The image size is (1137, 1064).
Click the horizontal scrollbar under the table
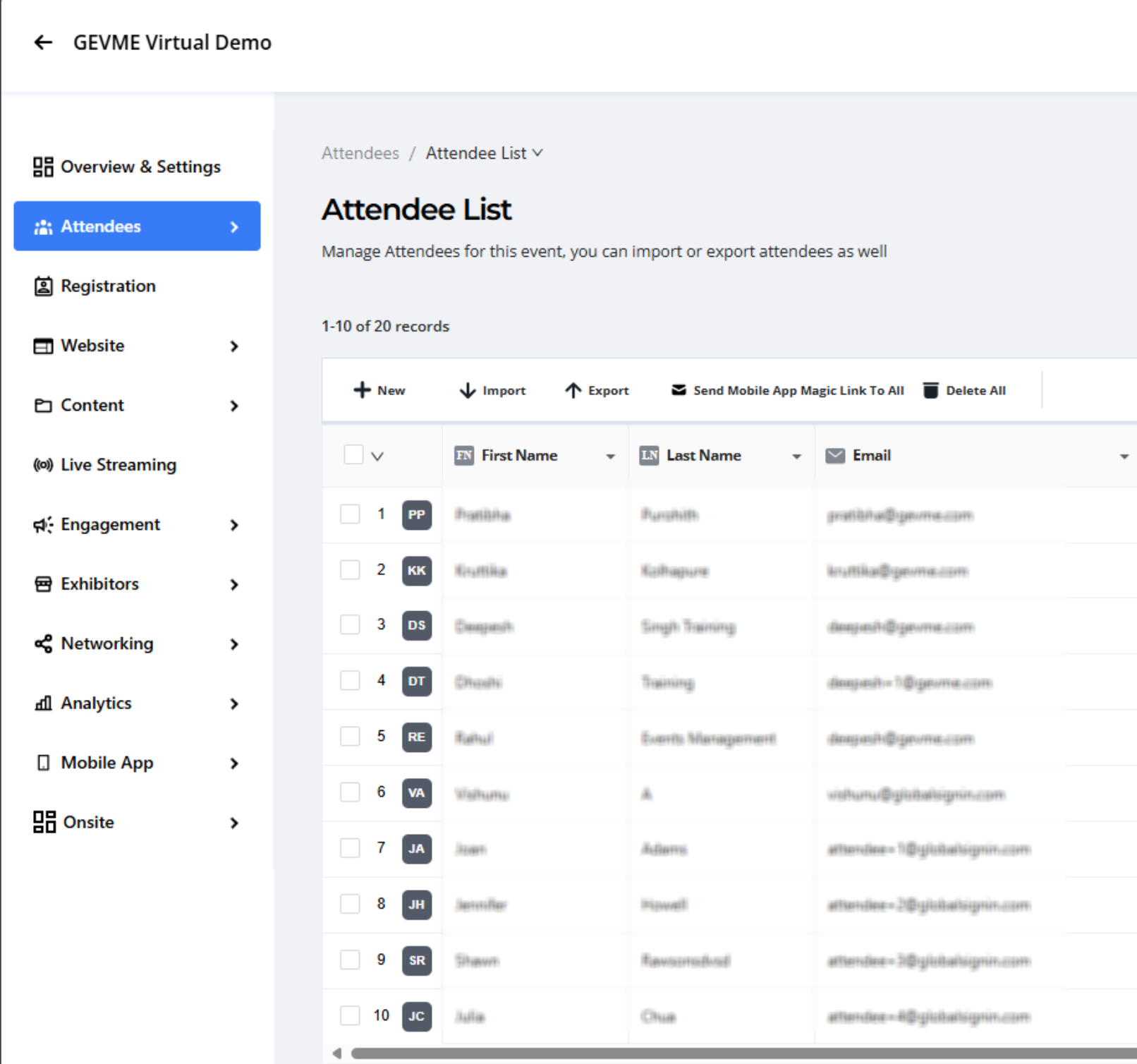pos(744,1053)
